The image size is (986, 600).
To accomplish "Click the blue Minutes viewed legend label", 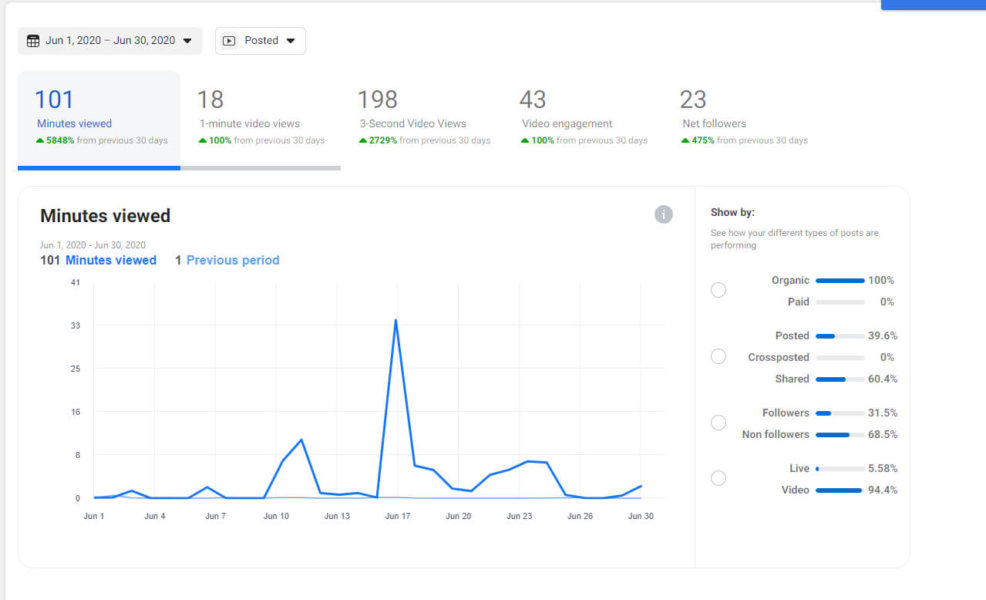I will coord(111,260).
